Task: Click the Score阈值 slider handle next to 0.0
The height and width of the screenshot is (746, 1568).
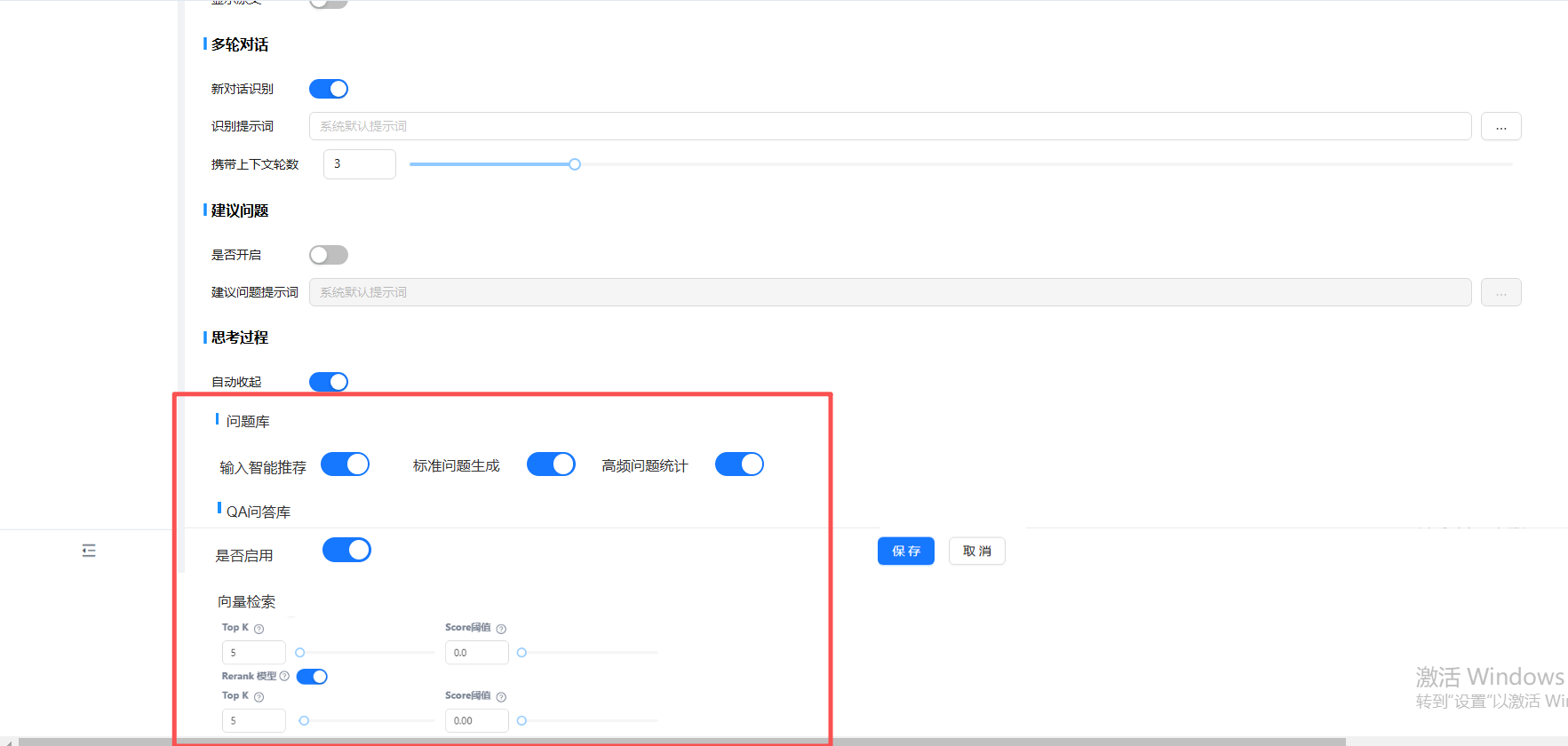Action: coord(521,653)
